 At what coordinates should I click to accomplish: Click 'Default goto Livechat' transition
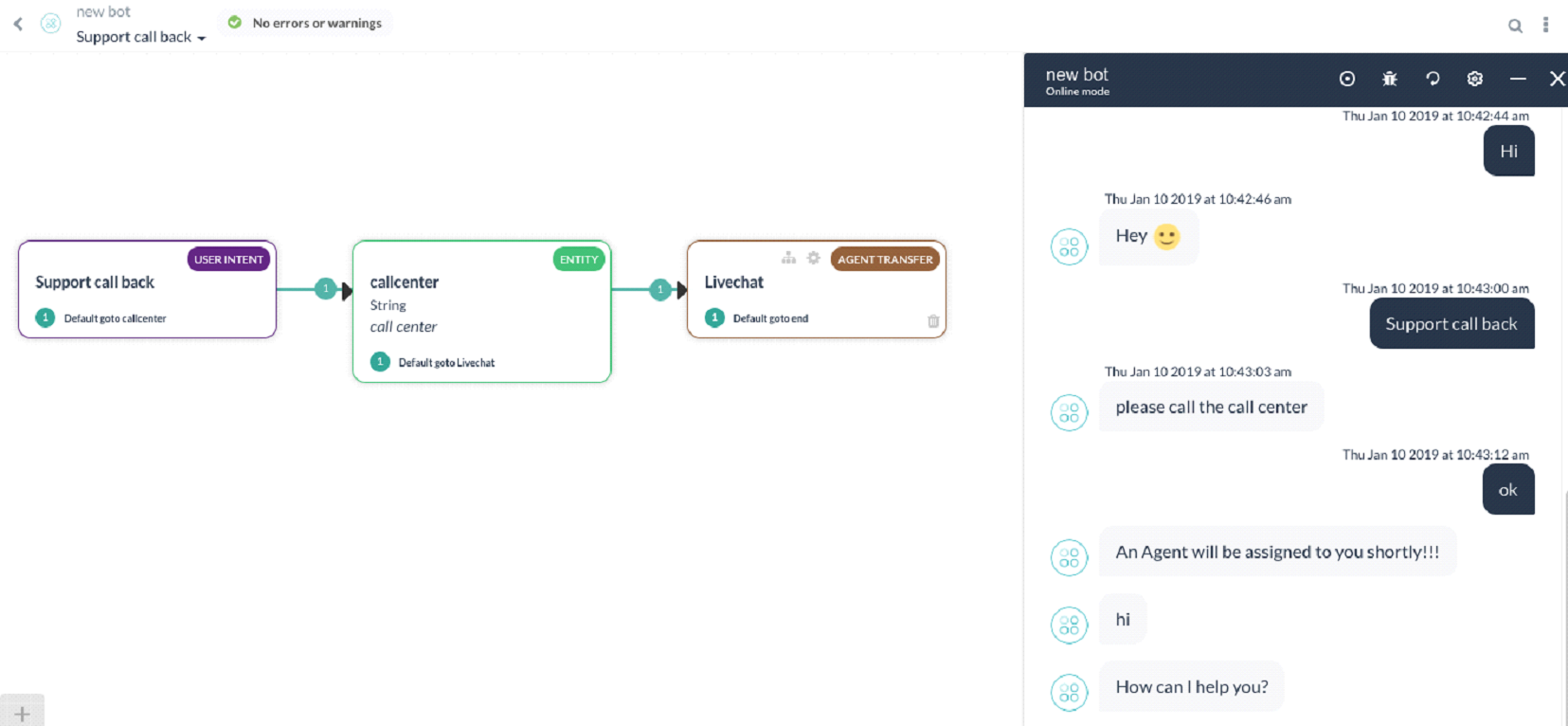pyautogui.click(x=445, y=363)
